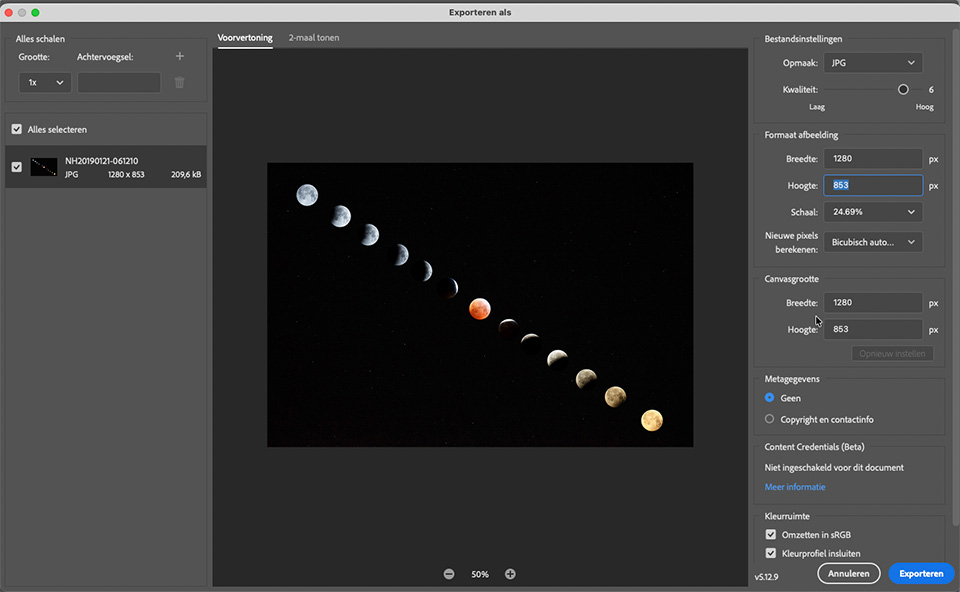This screenshot has width=960, height=592.
Task: Click the Exporteren button
Action: click(x=921, y=574)
